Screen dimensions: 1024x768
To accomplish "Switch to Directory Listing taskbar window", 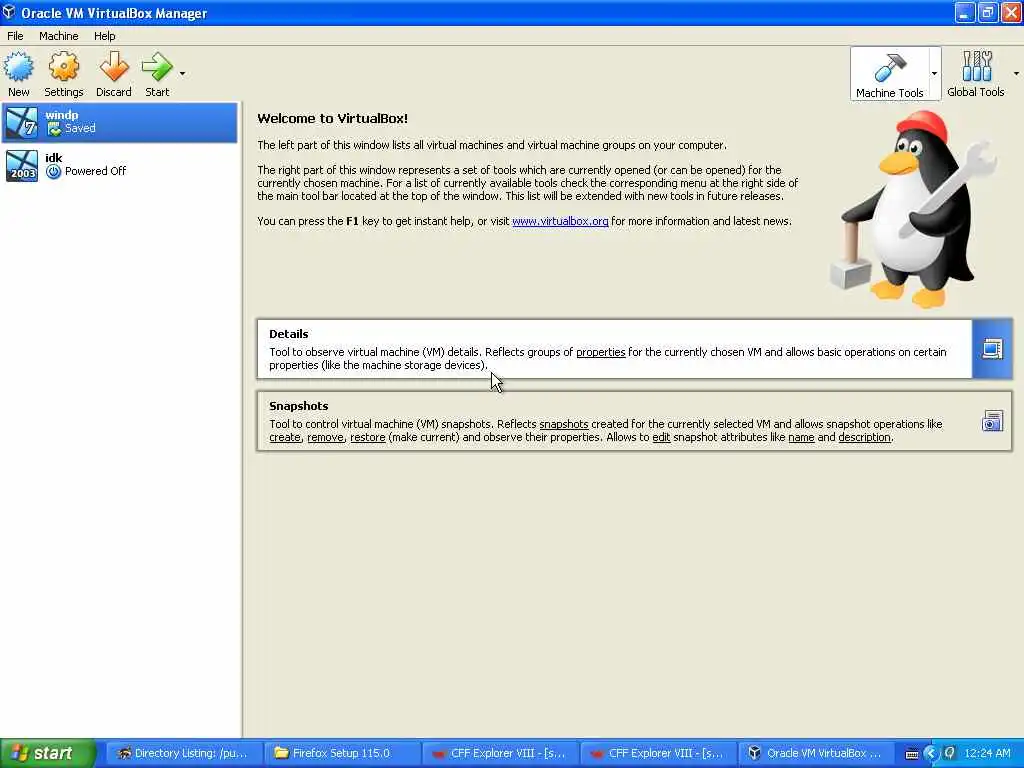I will 183,753.
